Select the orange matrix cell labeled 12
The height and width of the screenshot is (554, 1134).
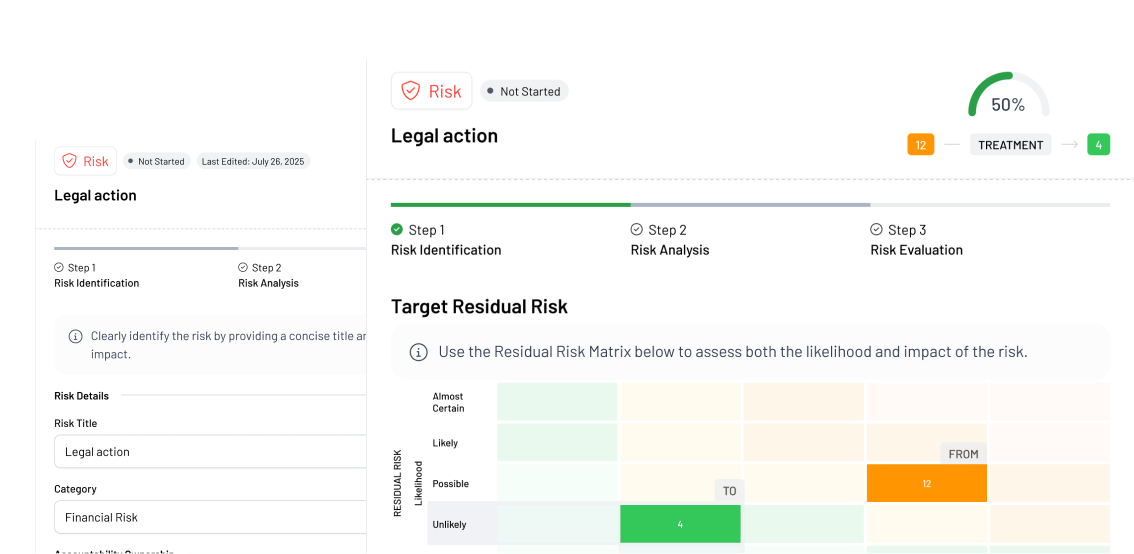(x=926, y=483)
